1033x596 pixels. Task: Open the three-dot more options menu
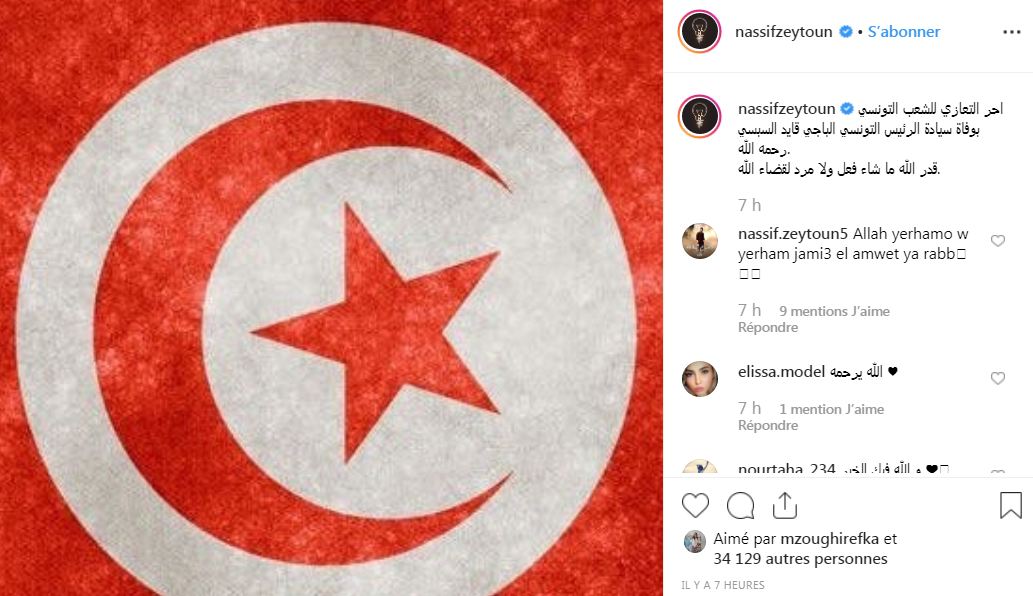point(1011,32)
